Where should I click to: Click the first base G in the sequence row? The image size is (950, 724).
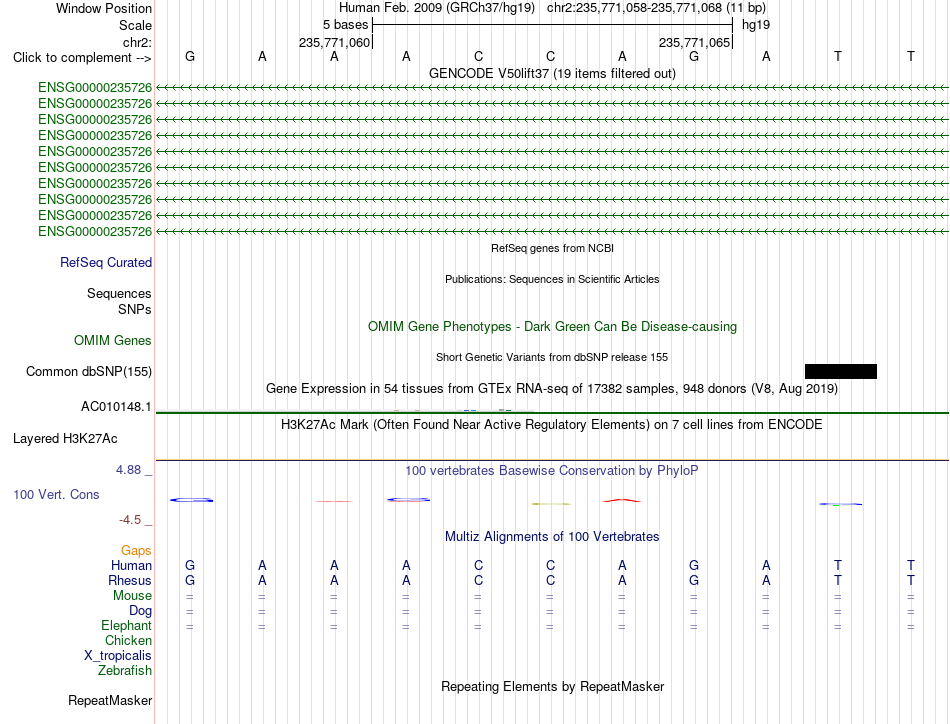[x=190, y=56]
